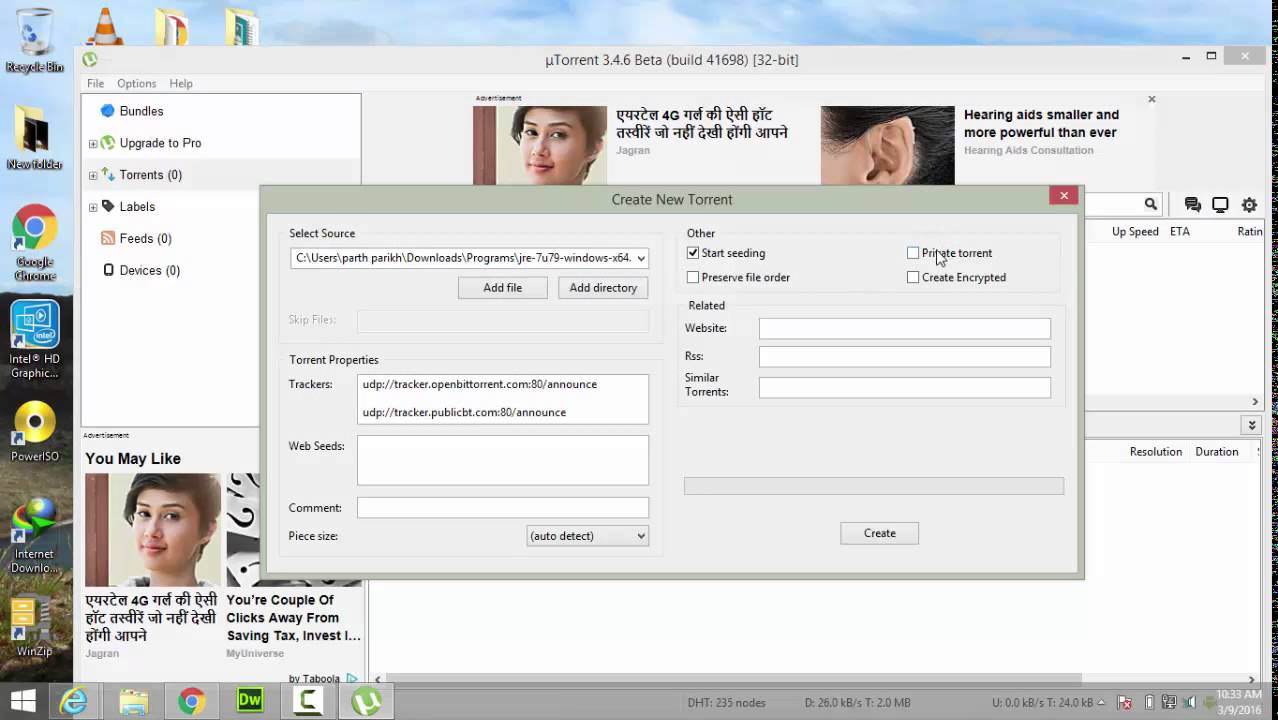1278x720 pixels.
Task: Check Preserve file order option
Action: (x=693, y=277)
